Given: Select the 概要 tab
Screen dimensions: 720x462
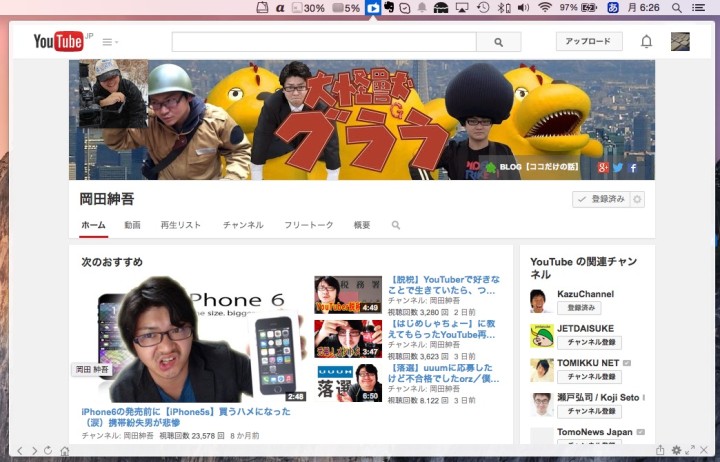Looking at the screenshot, I should coord(362,225).
